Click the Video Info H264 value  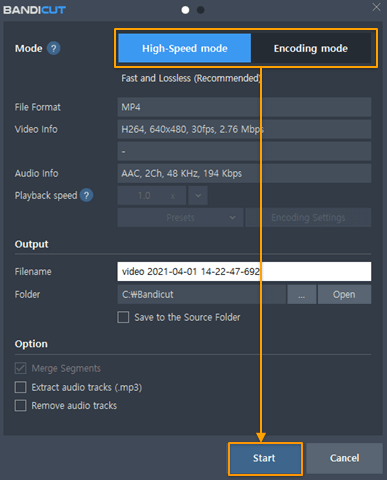click(x=244, y=129)
